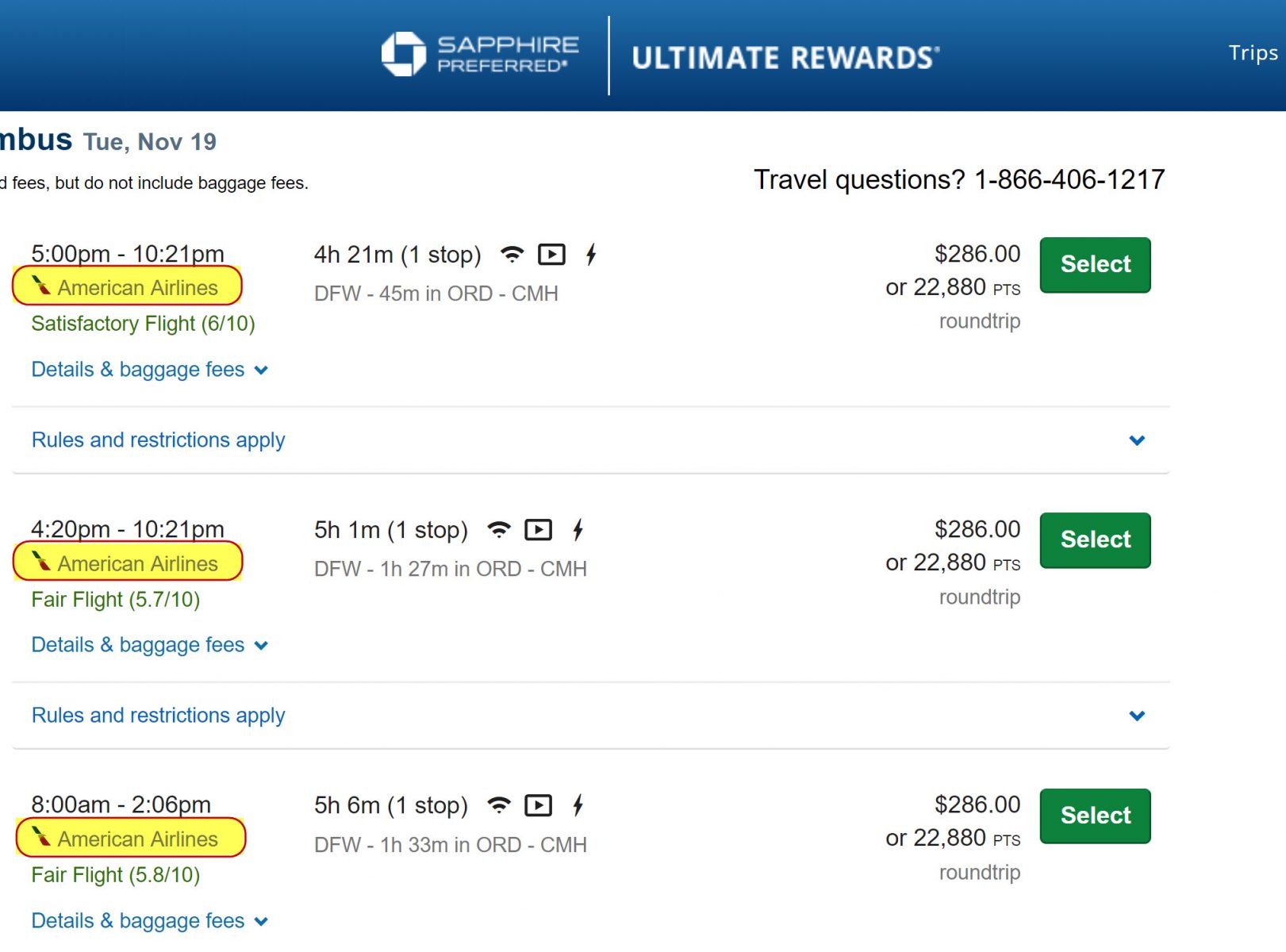Screen dimensions: 1286x952
Task: Expand first Rules and restrictions chevron
Action: pyautogui.click(x=1137, y=440)
